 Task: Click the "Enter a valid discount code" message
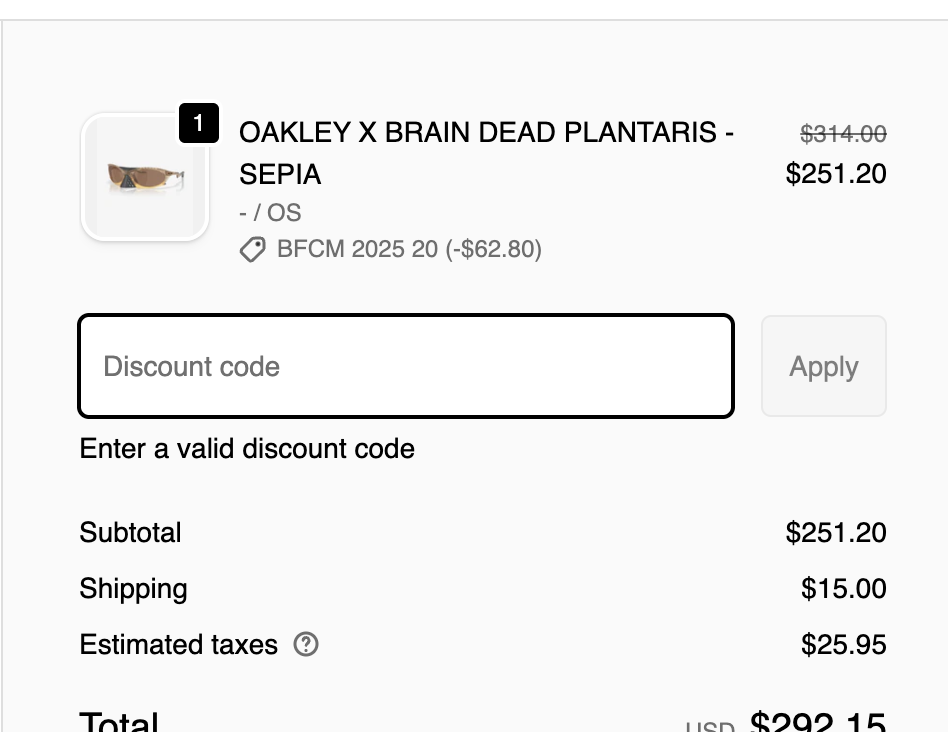coord(247,449)
